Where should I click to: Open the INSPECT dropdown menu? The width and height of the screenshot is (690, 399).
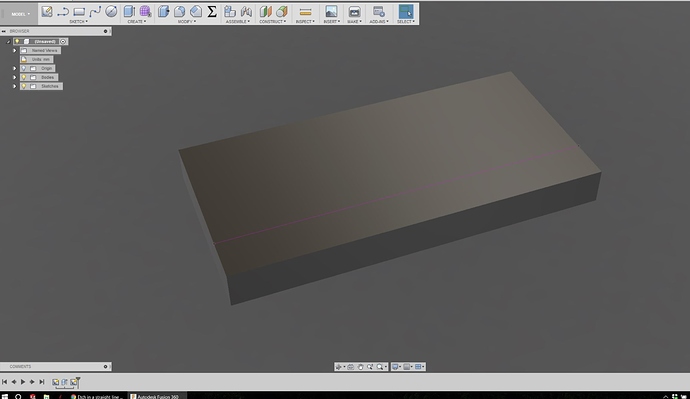click(305, 22)
